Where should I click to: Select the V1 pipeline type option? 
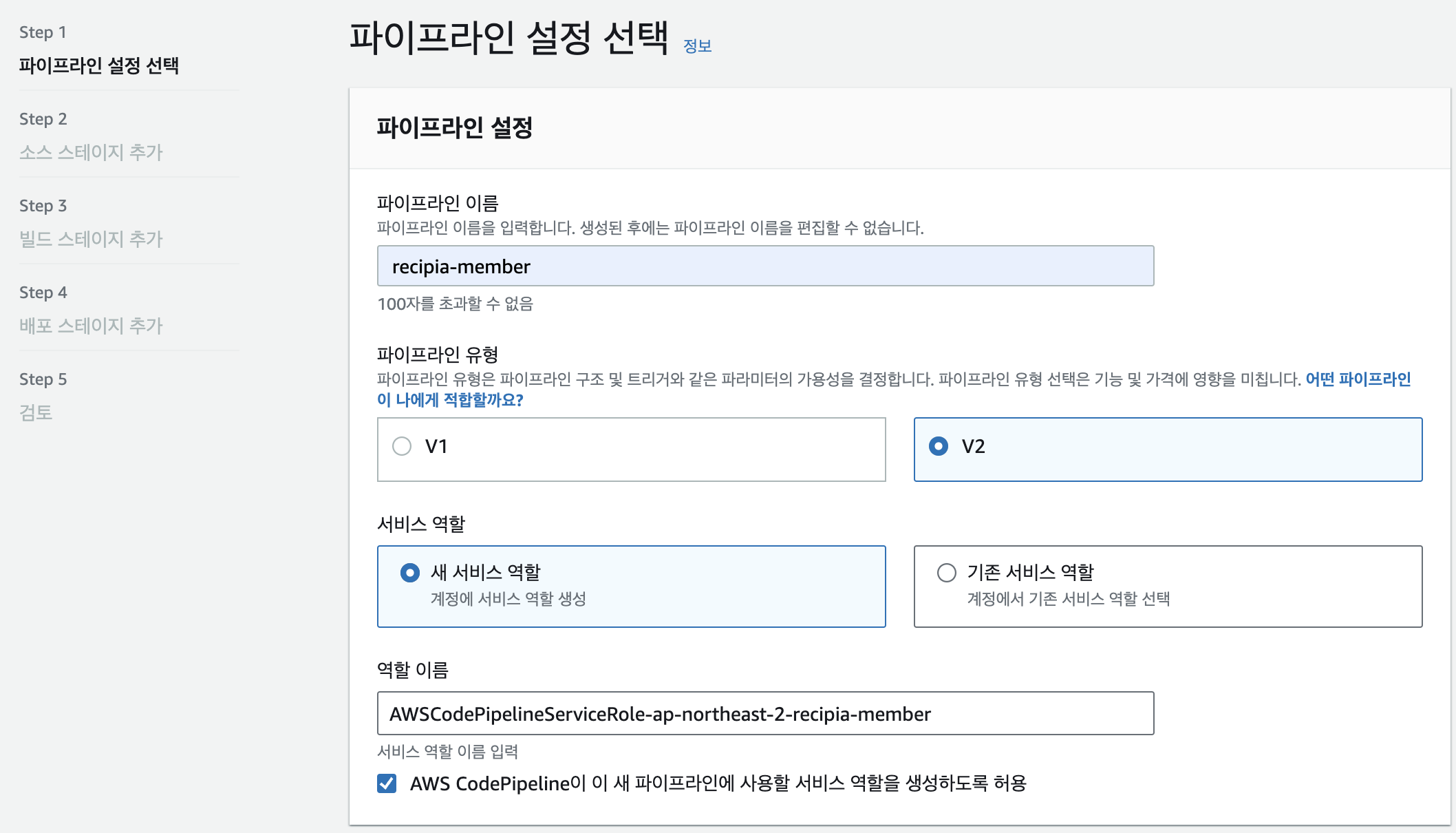403,446
